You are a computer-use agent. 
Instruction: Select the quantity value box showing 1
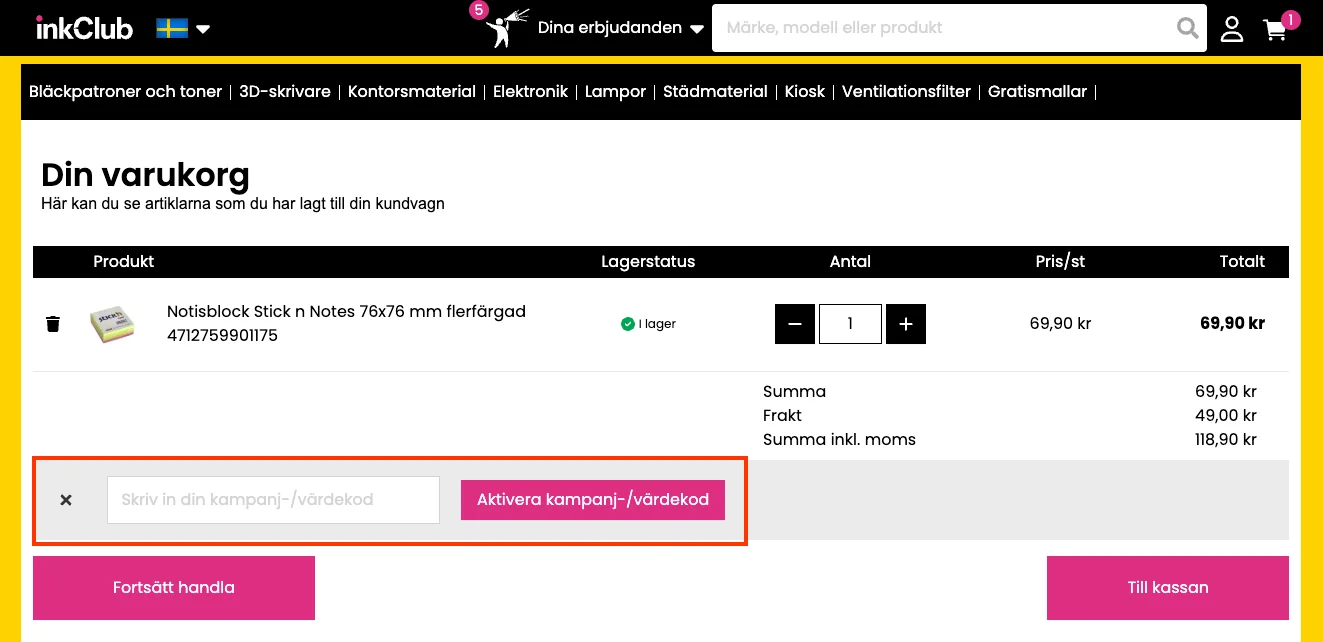click(850, 323)
